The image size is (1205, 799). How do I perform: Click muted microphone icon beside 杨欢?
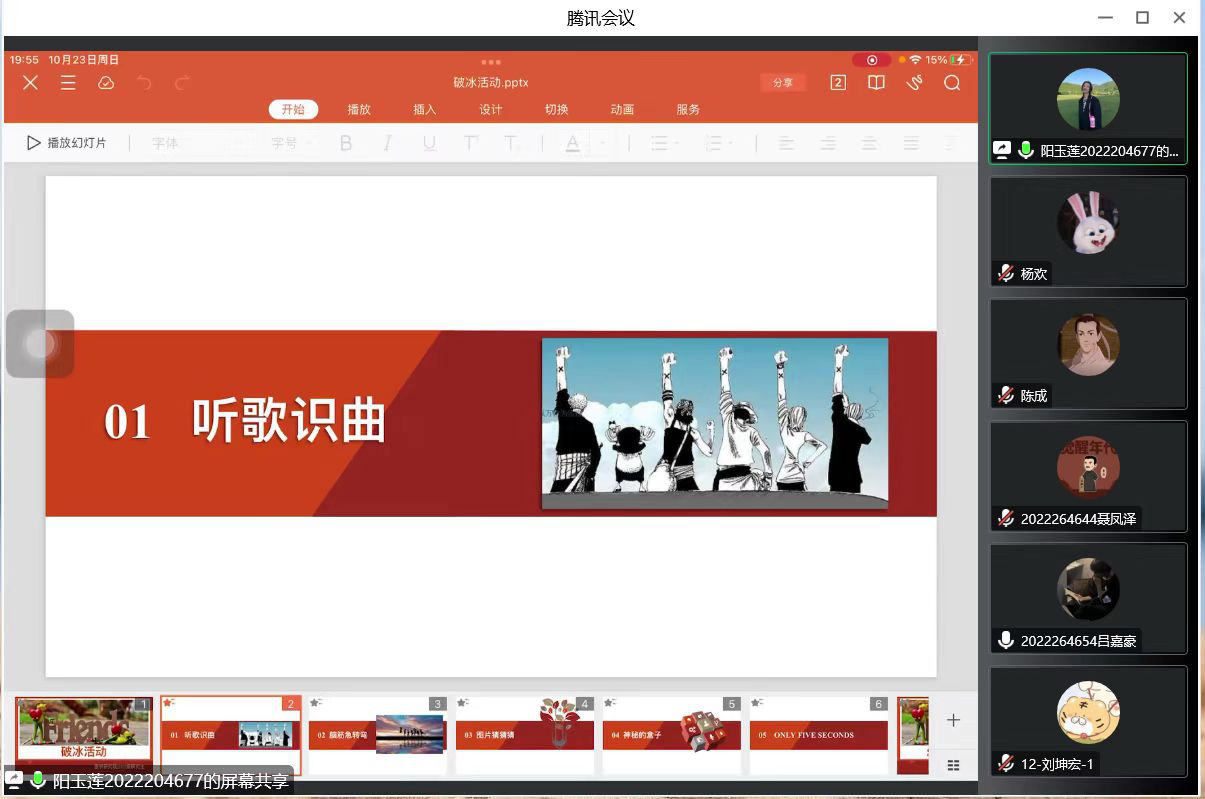(x=1006, y=273)
